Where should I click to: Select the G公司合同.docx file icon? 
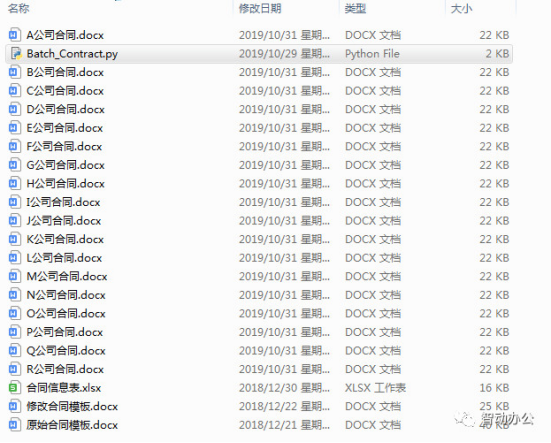[x=14, y=165]
